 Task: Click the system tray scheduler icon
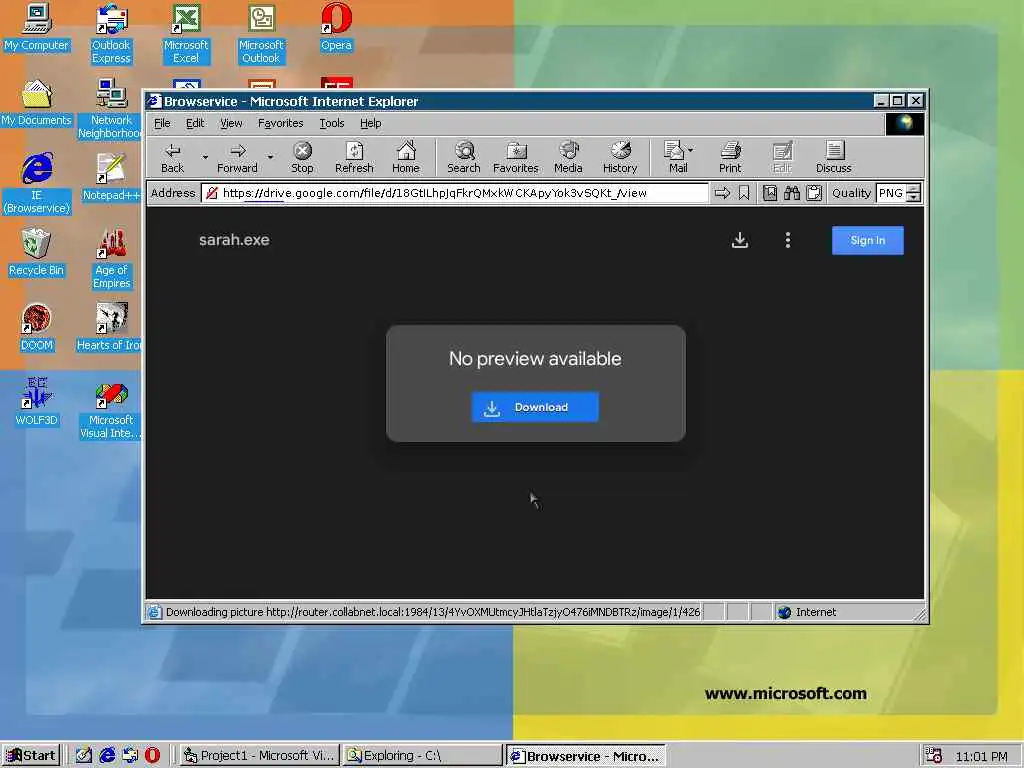click(933, 756)
